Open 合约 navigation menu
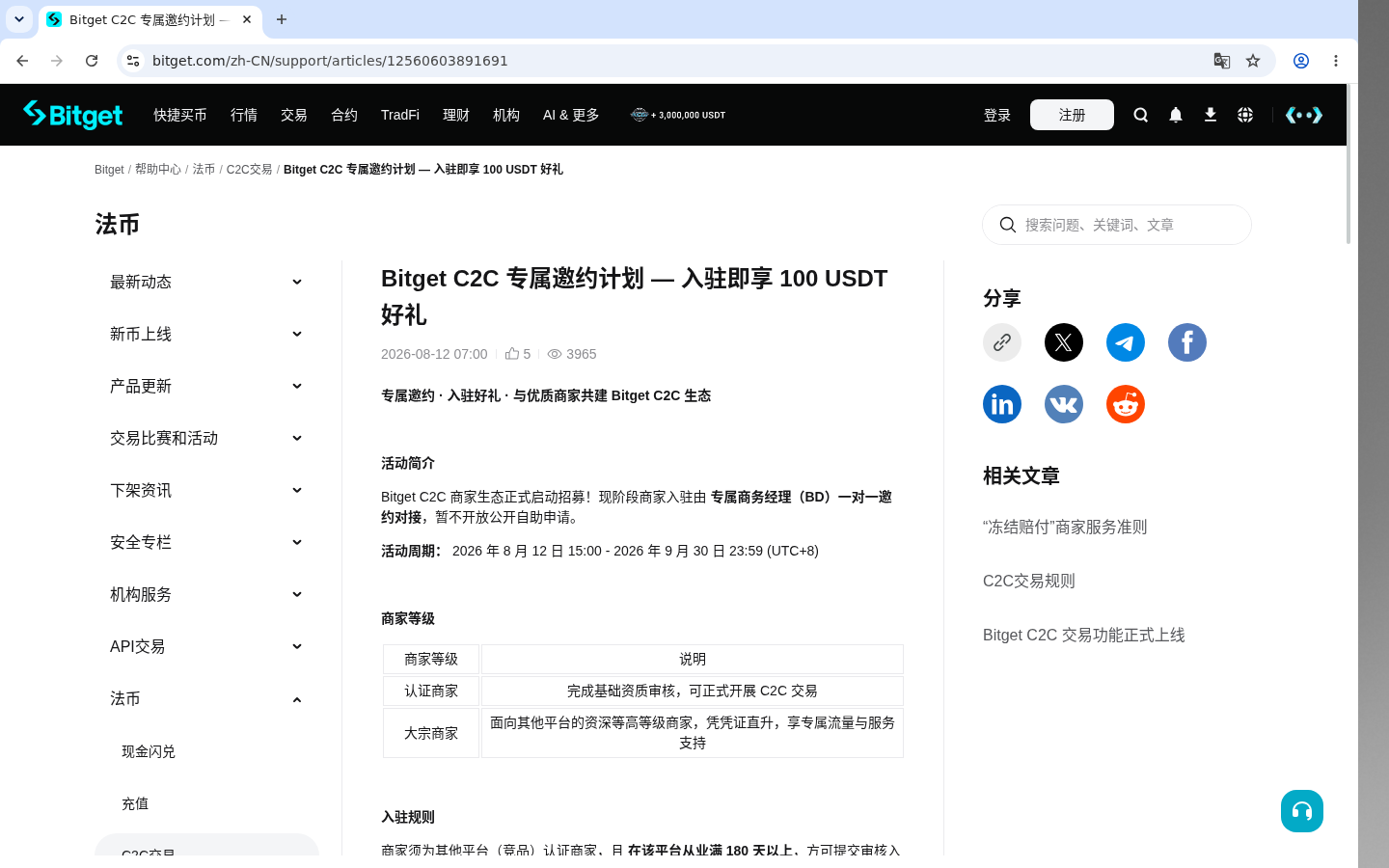 click(344, 115)
